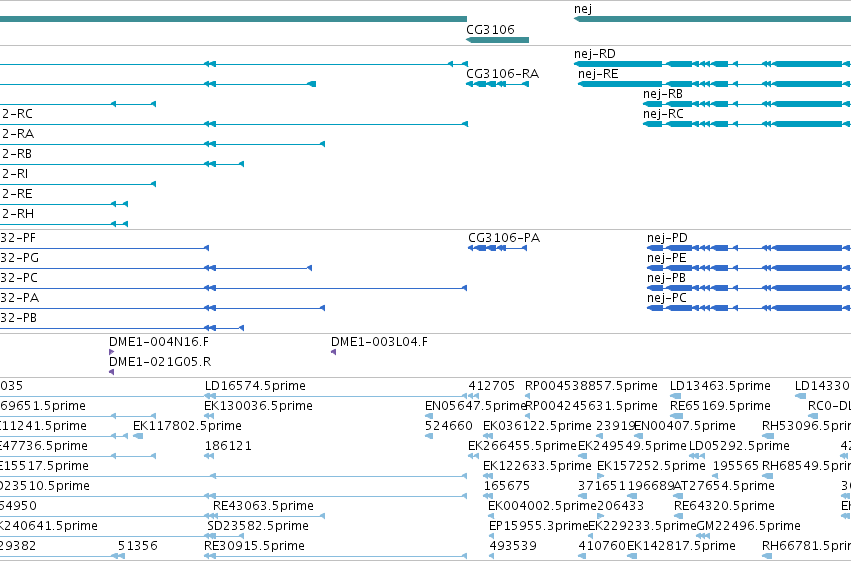Click the nej gene bar glyph
This screenshot has width=851, height=561.
point(712,19)
